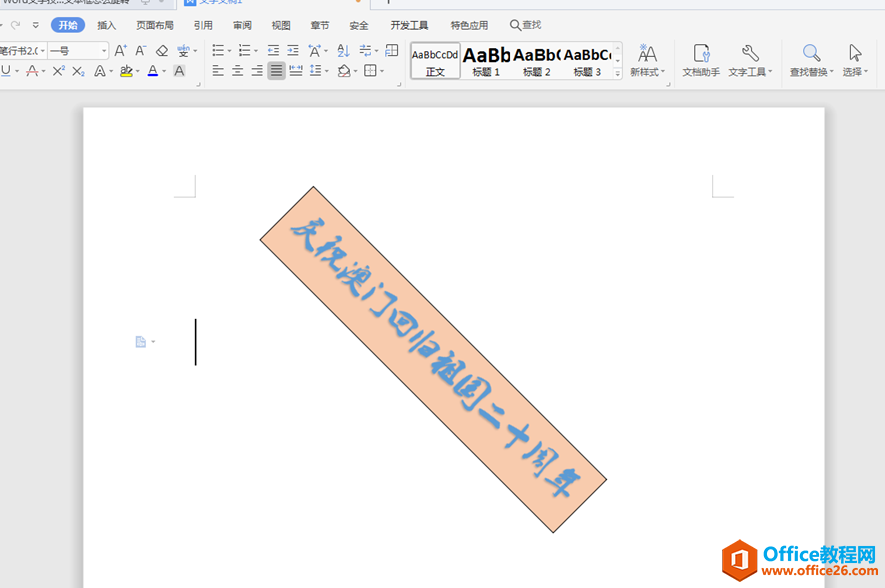Screen dimensions: 885x588
Task: Center the paragraph
Action: [238, 71]
